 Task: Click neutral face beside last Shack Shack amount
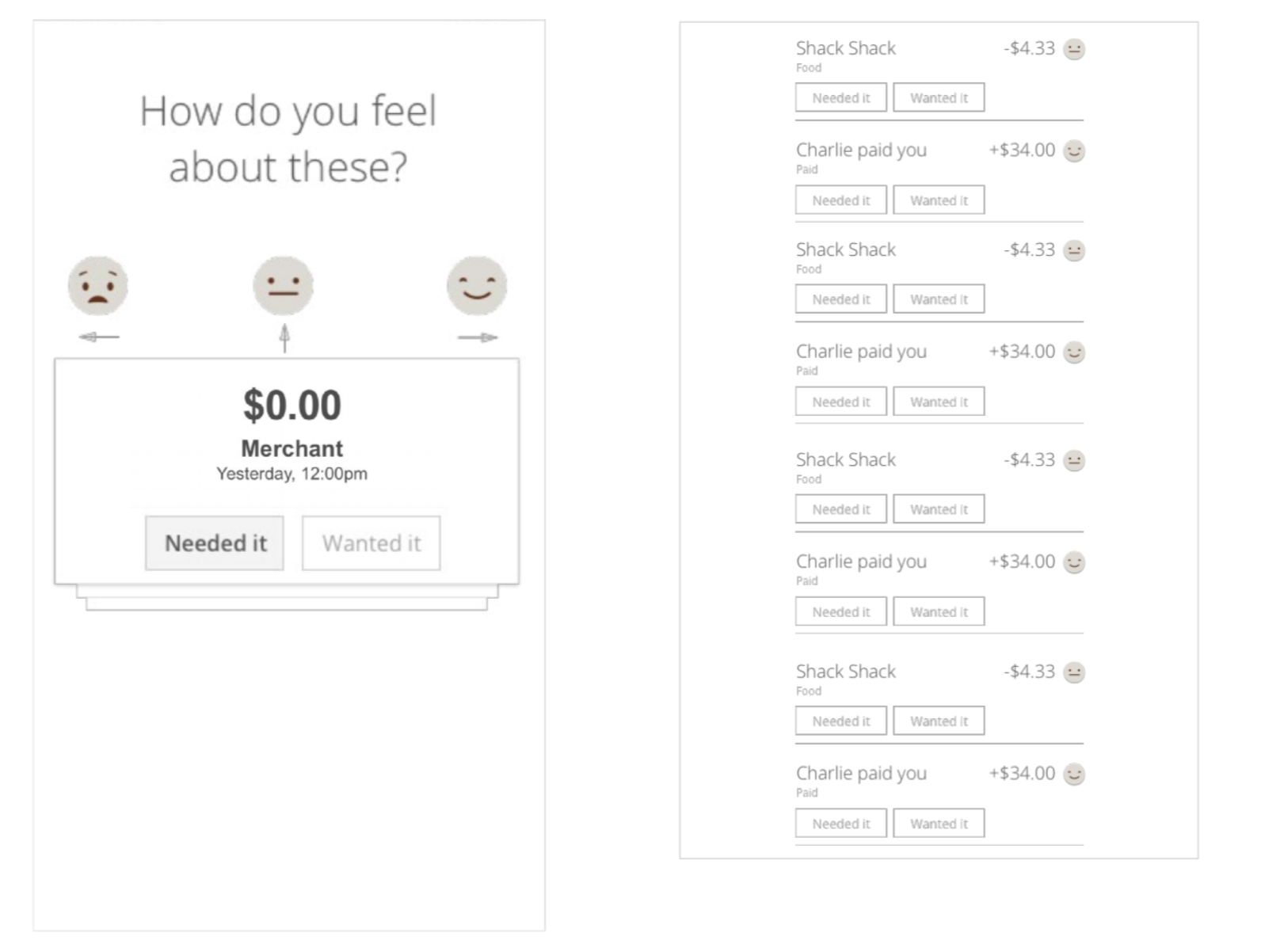point(1074,672)
